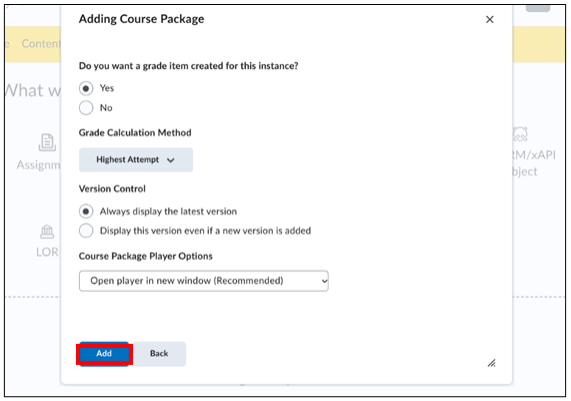The width and height of the screenshot is (571, 401).
Task: Click the Adding Course Package title
Action: (x=141, y=19)
